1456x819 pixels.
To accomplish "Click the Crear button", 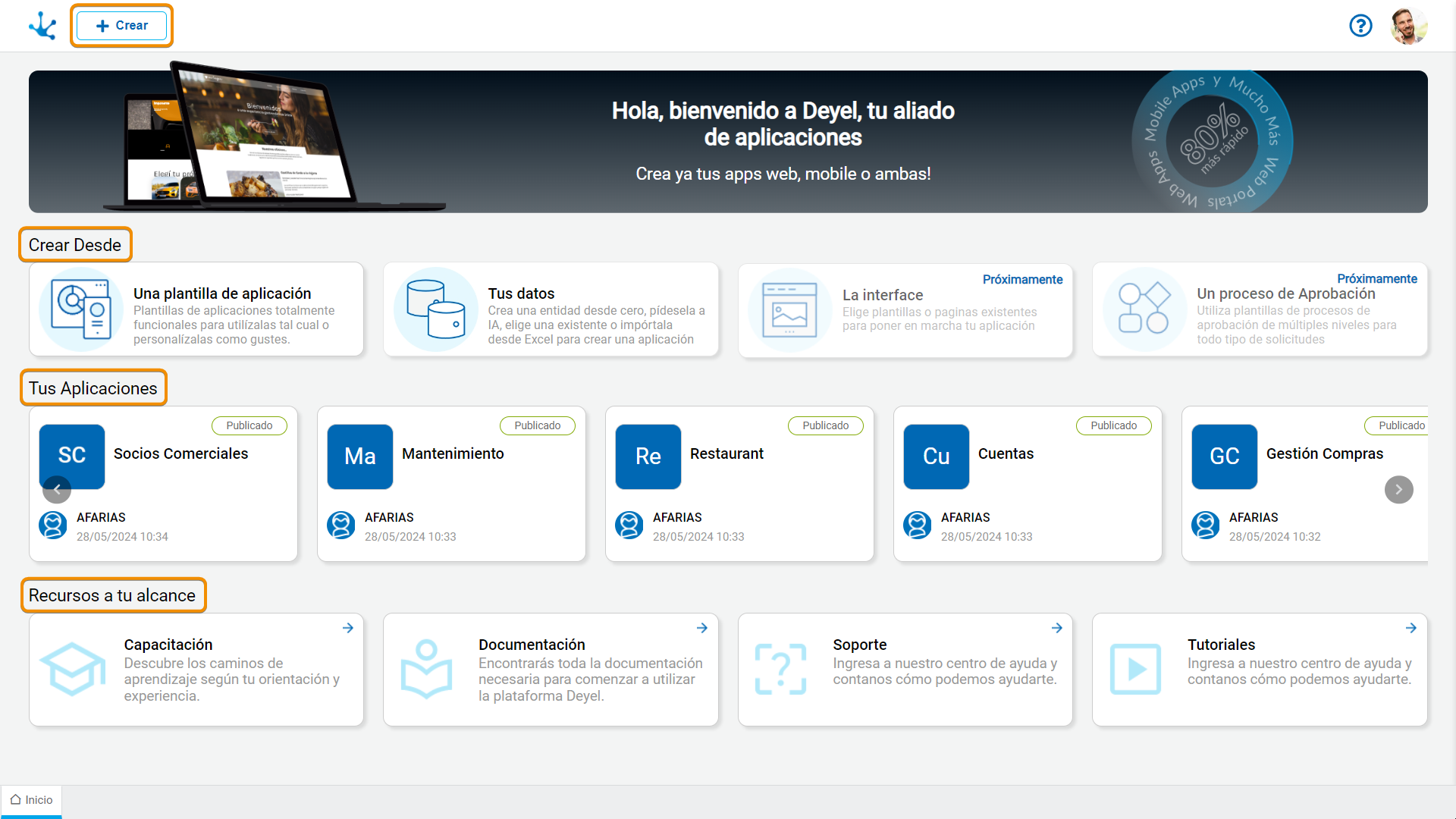I will [x=122, y=26].
